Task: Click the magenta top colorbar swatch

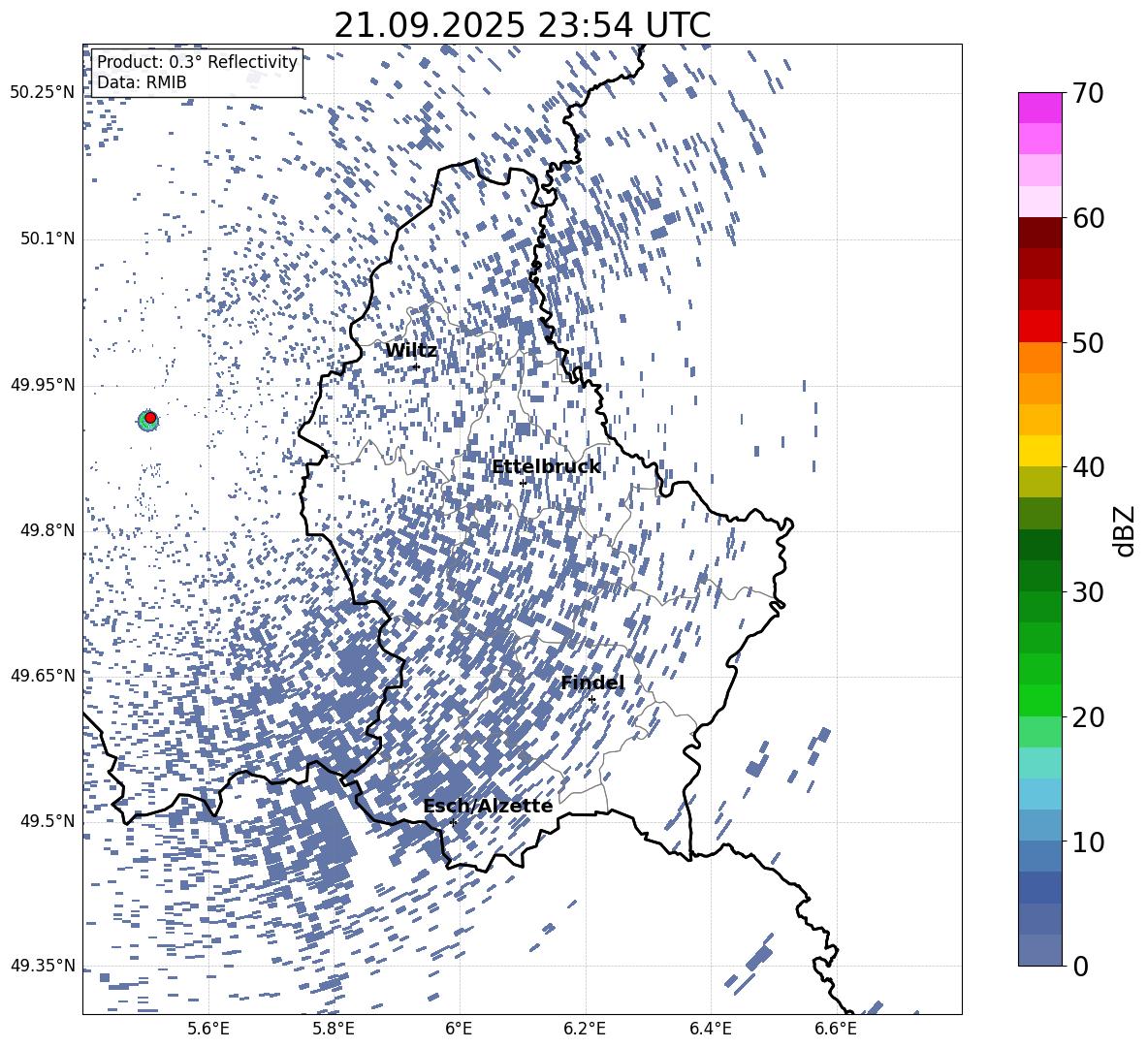Action: click(x=1039, y=108)
